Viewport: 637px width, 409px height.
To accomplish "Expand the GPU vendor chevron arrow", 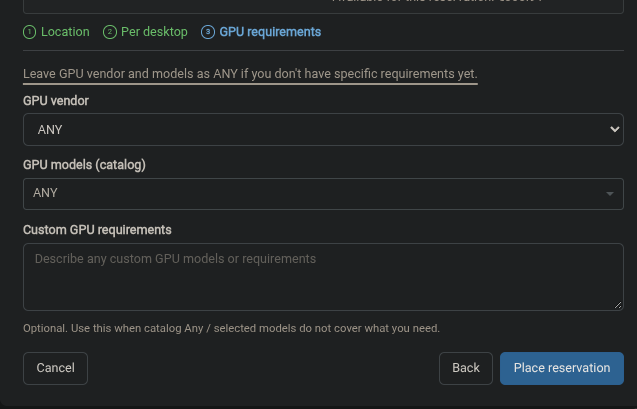I will pyautogui.click(x=615, y=130).
